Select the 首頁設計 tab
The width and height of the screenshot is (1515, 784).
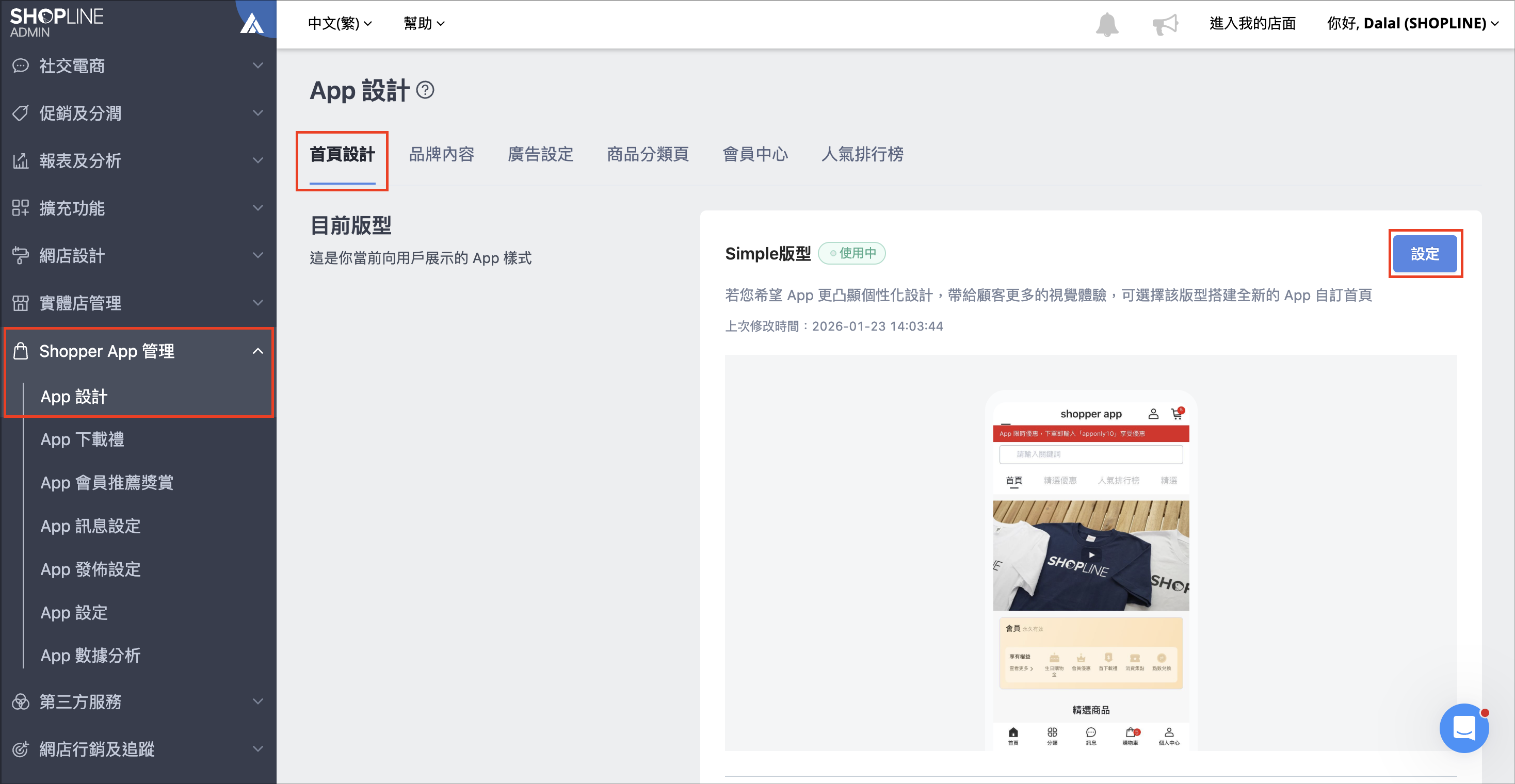click(342, 155)
